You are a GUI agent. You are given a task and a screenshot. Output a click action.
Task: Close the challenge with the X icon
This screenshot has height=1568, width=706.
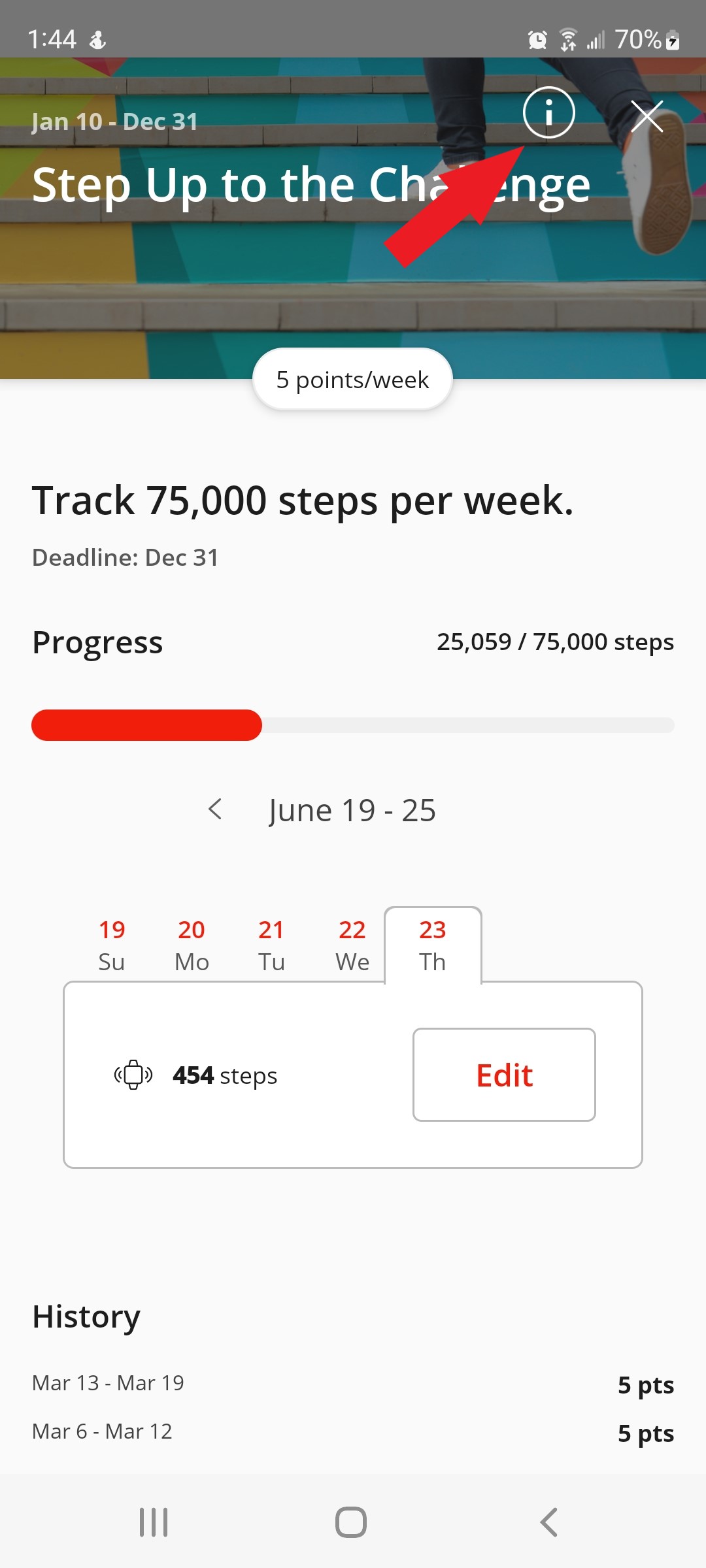click(647, 116)
